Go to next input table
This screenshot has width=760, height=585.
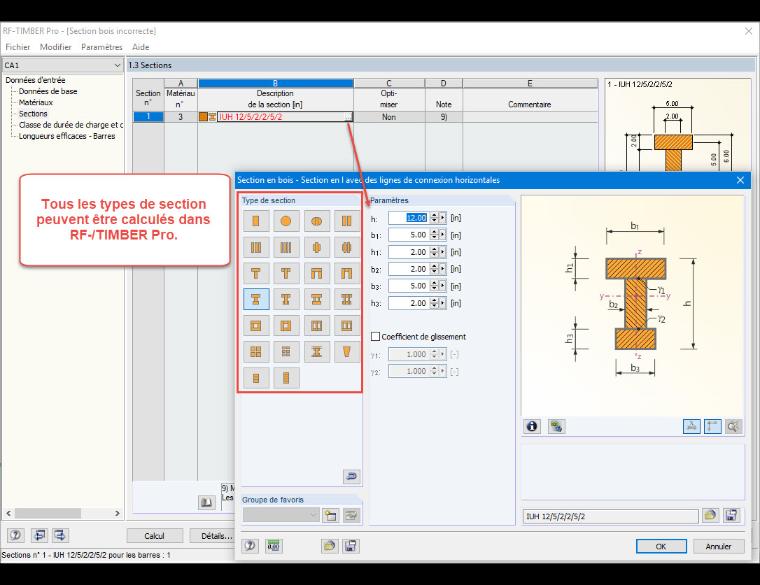click(61, 535)
